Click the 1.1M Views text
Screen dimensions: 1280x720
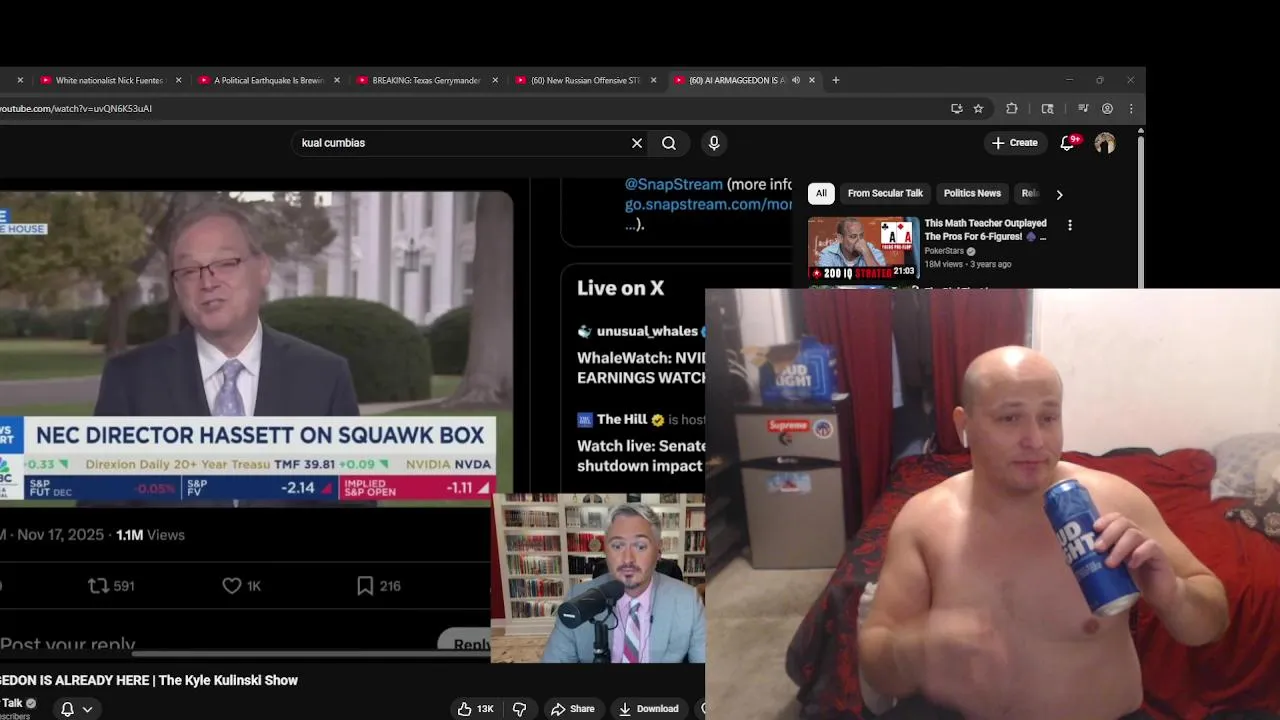click(150, 535)
